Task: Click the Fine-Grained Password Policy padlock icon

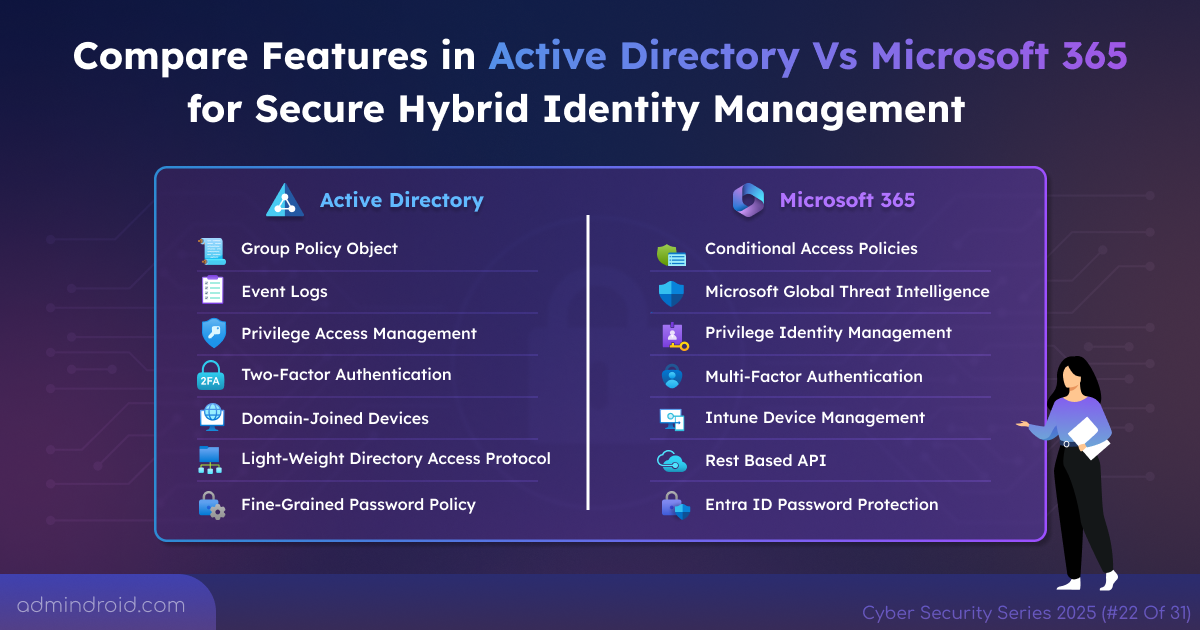Action: coord(211,504)
